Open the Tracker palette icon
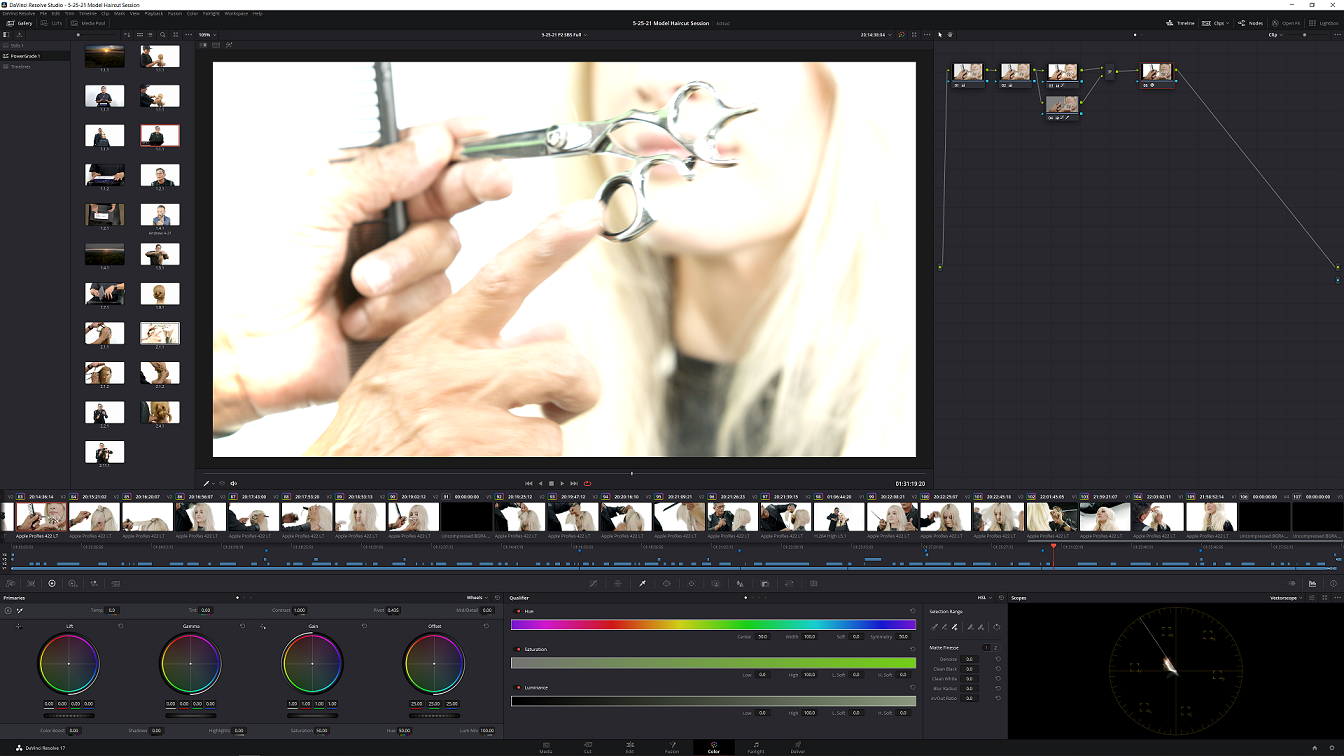This screenshot has width=1344, height=756. (x=691, y=583)
